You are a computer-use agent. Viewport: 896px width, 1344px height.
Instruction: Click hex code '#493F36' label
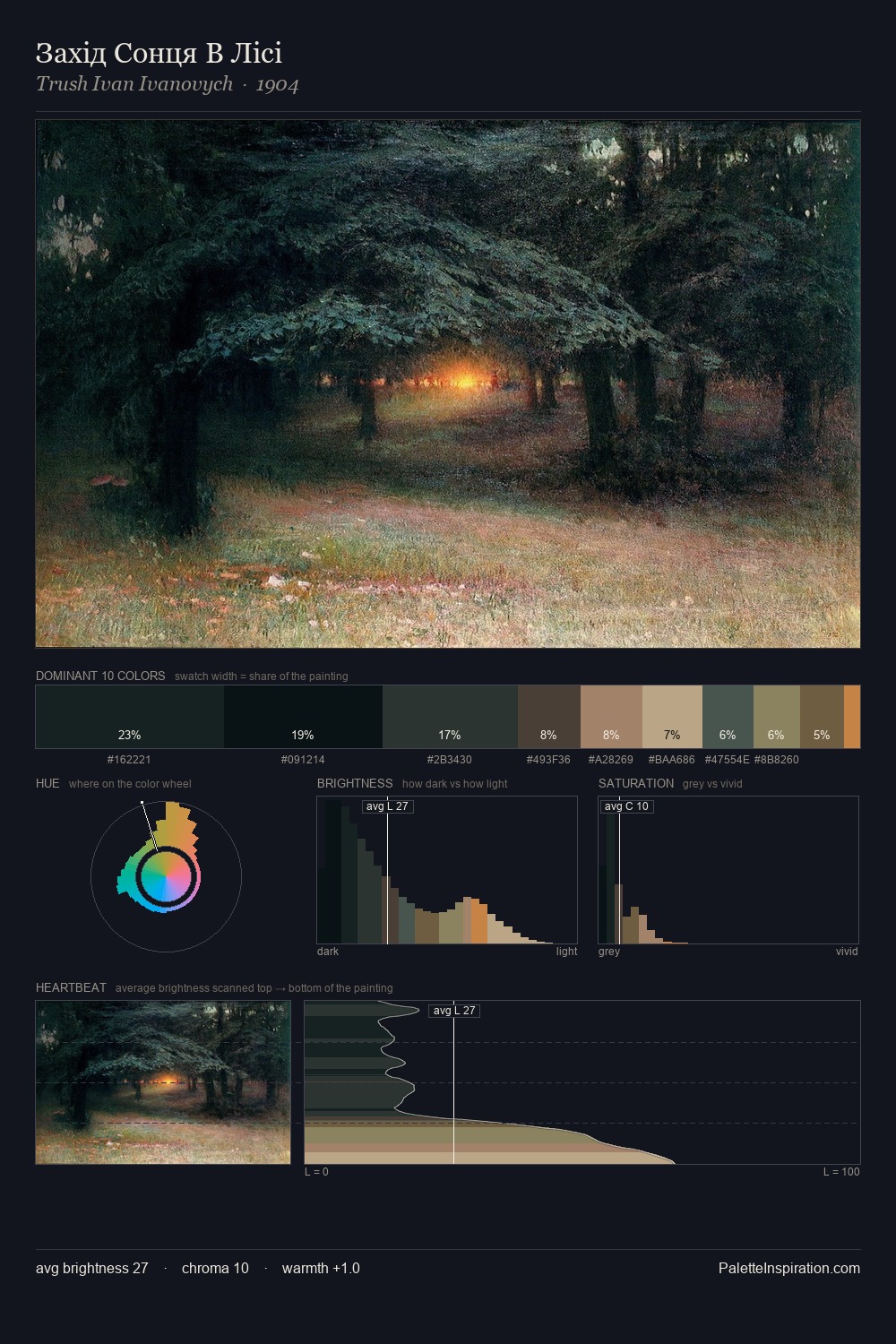[x=548, y=760]
